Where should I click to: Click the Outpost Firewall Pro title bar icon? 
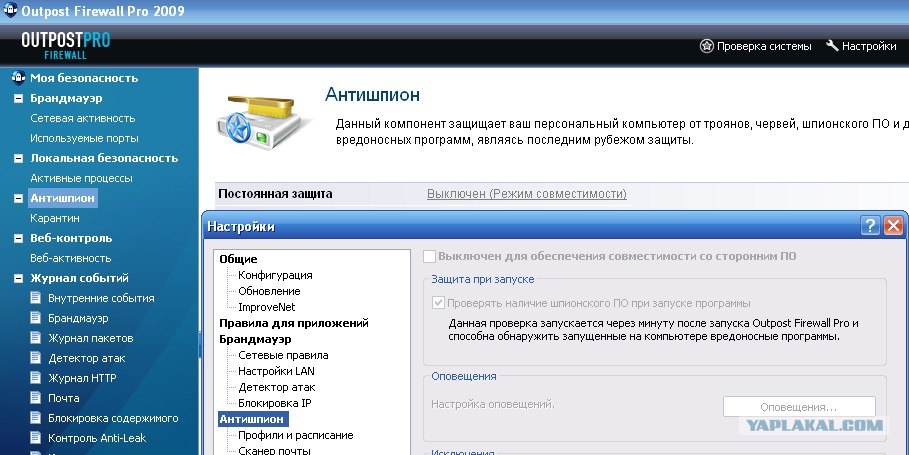point(10,10)
